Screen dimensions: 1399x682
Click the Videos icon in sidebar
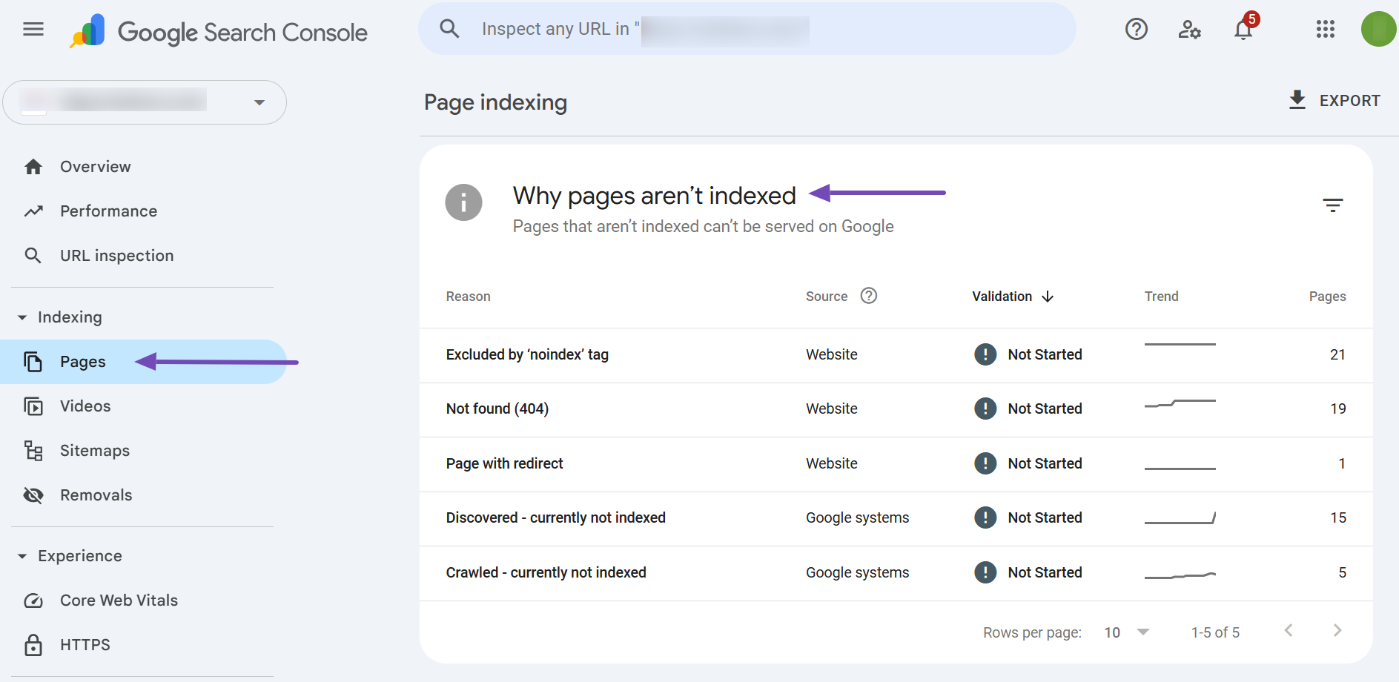pos(33,406)
